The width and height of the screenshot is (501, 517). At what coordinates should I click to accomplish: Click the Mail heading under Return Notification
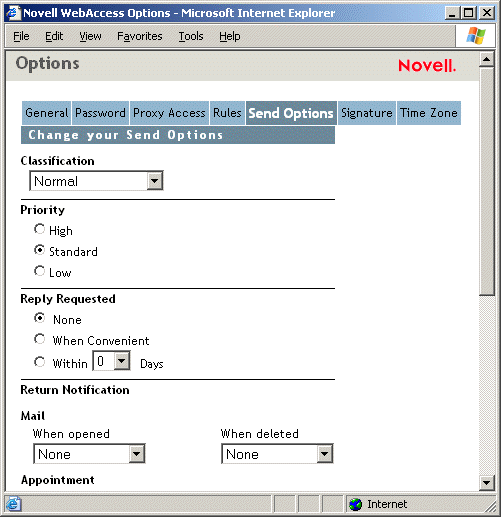pyautogui.click(x=33, y=416)
